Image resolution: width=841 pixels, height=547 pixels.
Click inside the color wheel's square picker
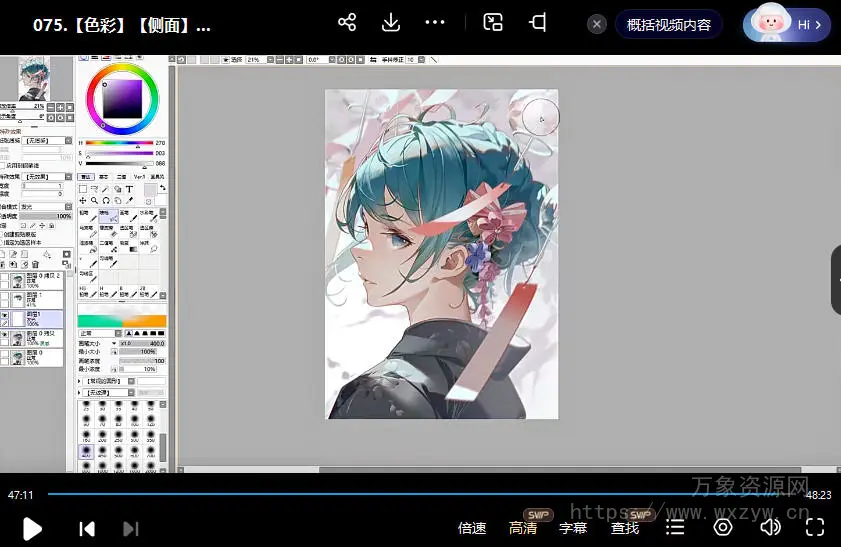tap(124, 99)
